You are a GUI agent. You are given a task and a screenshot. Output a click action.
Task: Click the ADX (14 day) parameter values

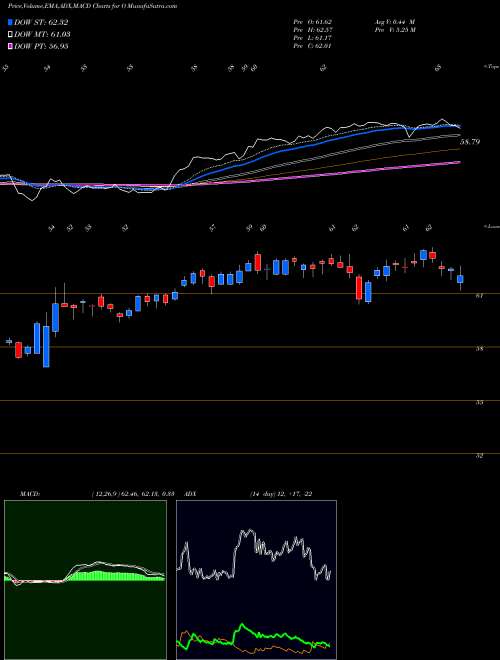click(281, 494)
